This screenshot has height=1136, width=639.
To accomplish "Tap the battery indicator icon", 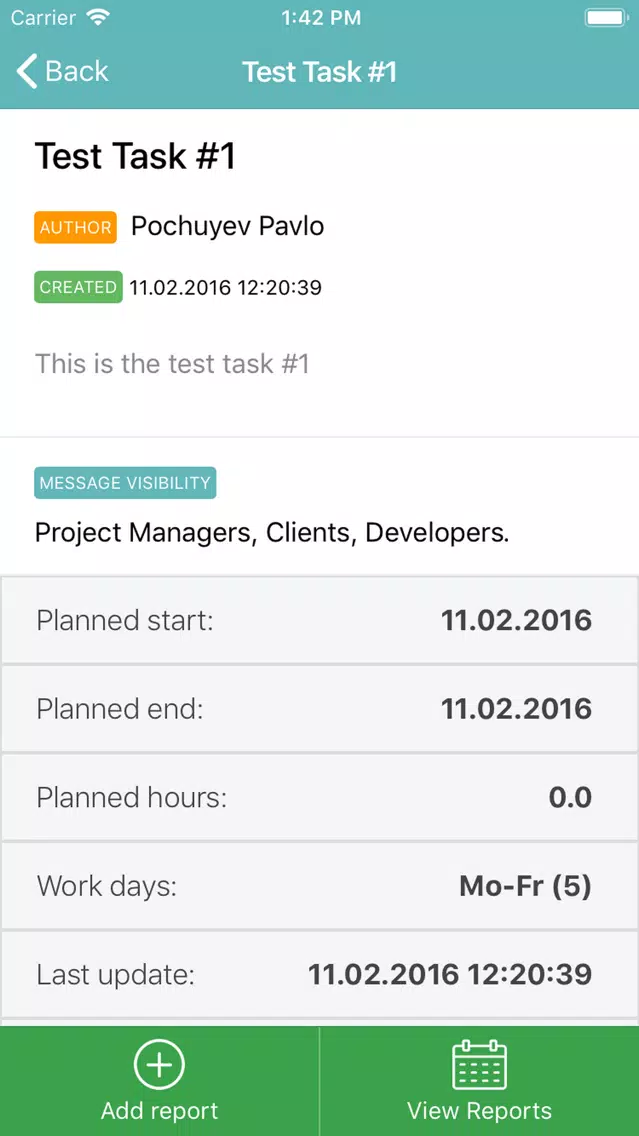I will 607,18.
